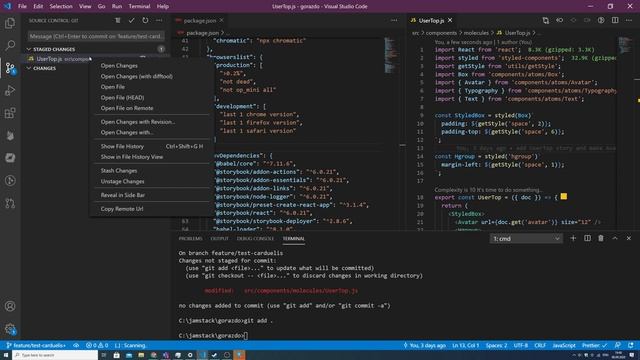Click the Prettier status bar item

click(594, 345)
